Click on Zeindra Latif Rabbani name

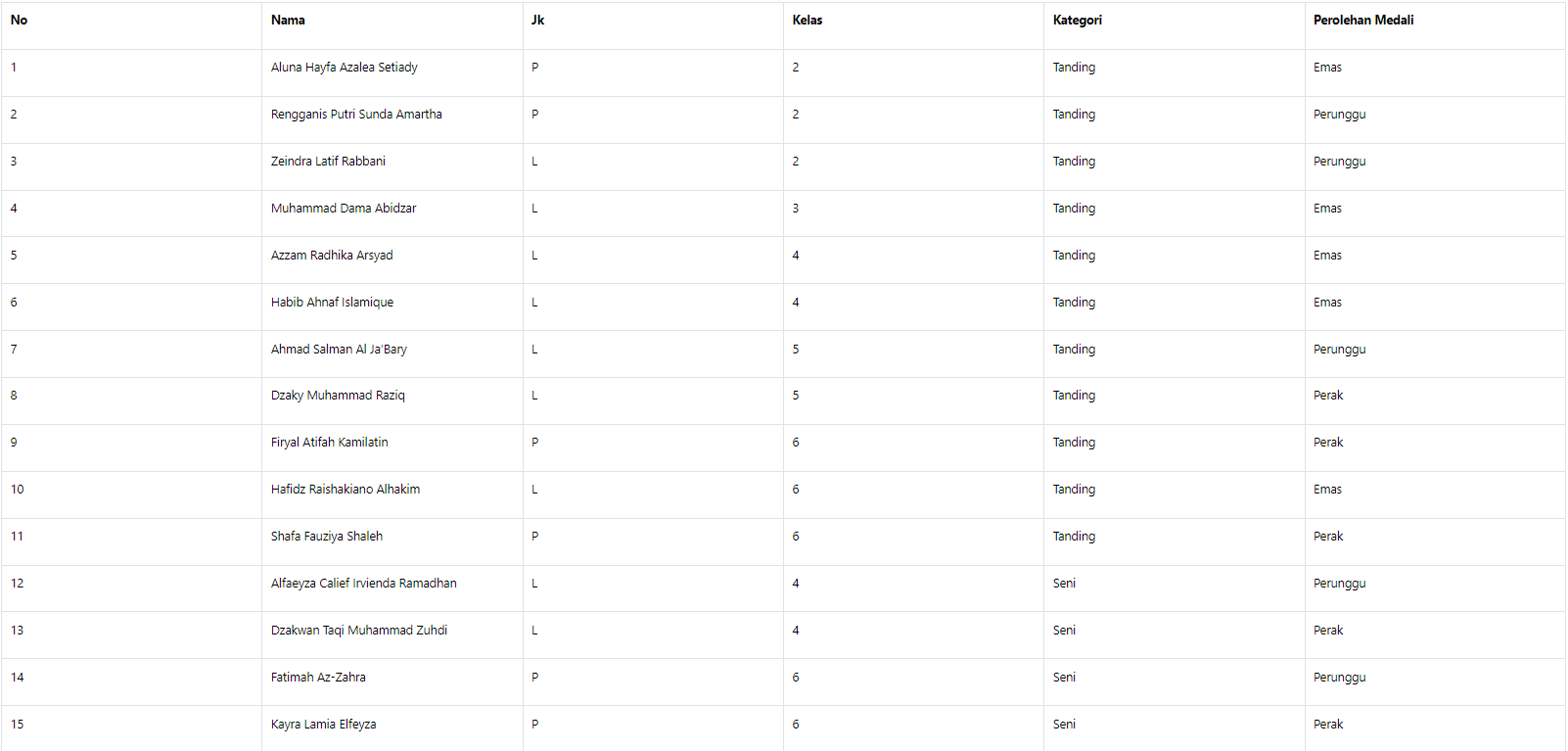tap(328, 162)
